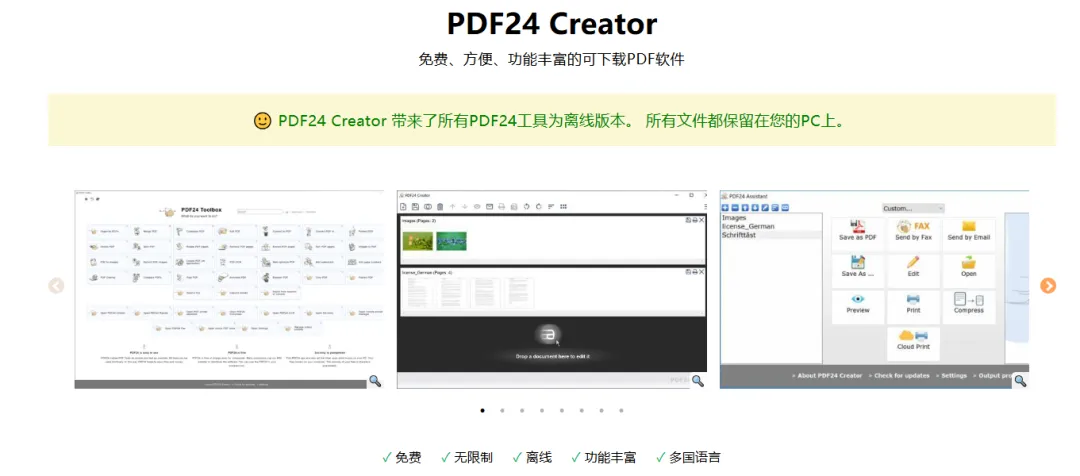Close the Images document panel in Creator

pyautogui.click(x=701, y=220)
